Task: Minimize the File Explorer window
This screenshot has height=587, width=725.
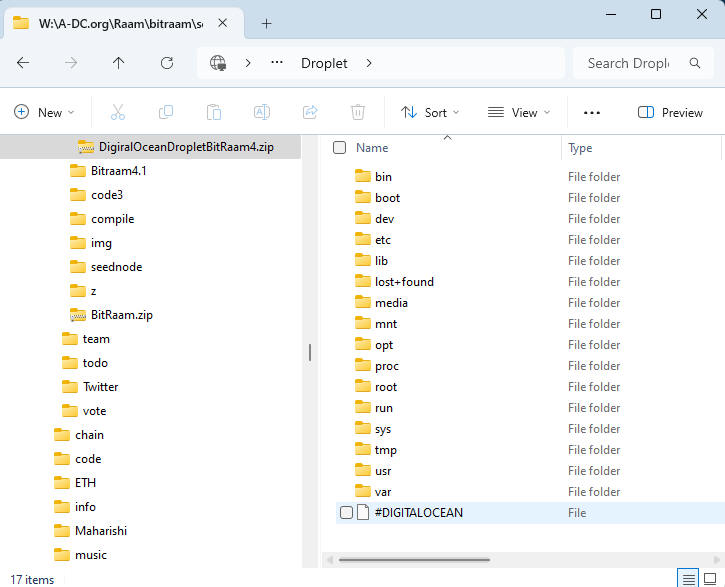Action: pyautogui.click(x=611, y=14)
